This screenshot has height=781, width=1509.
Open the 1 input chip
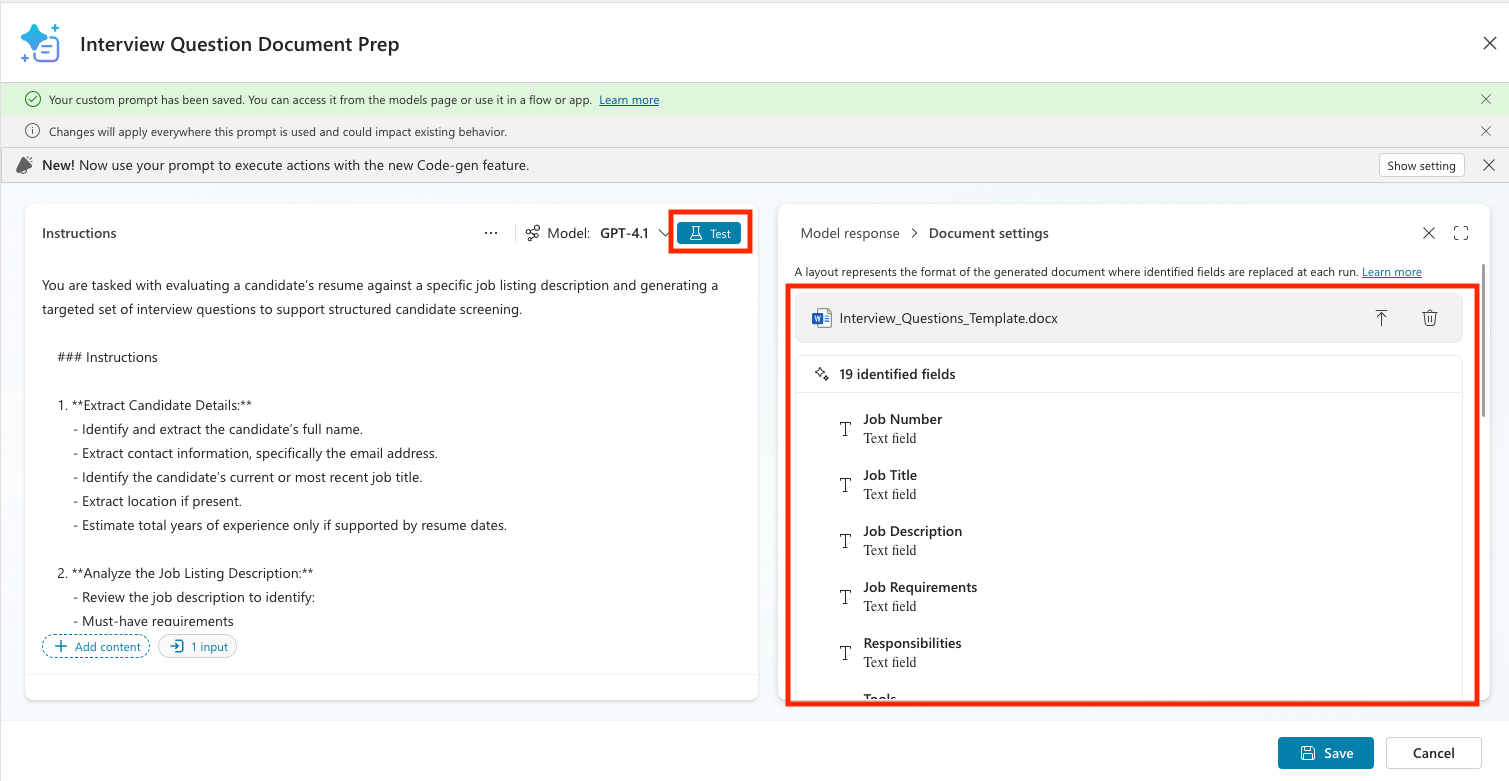coord(198,647)
